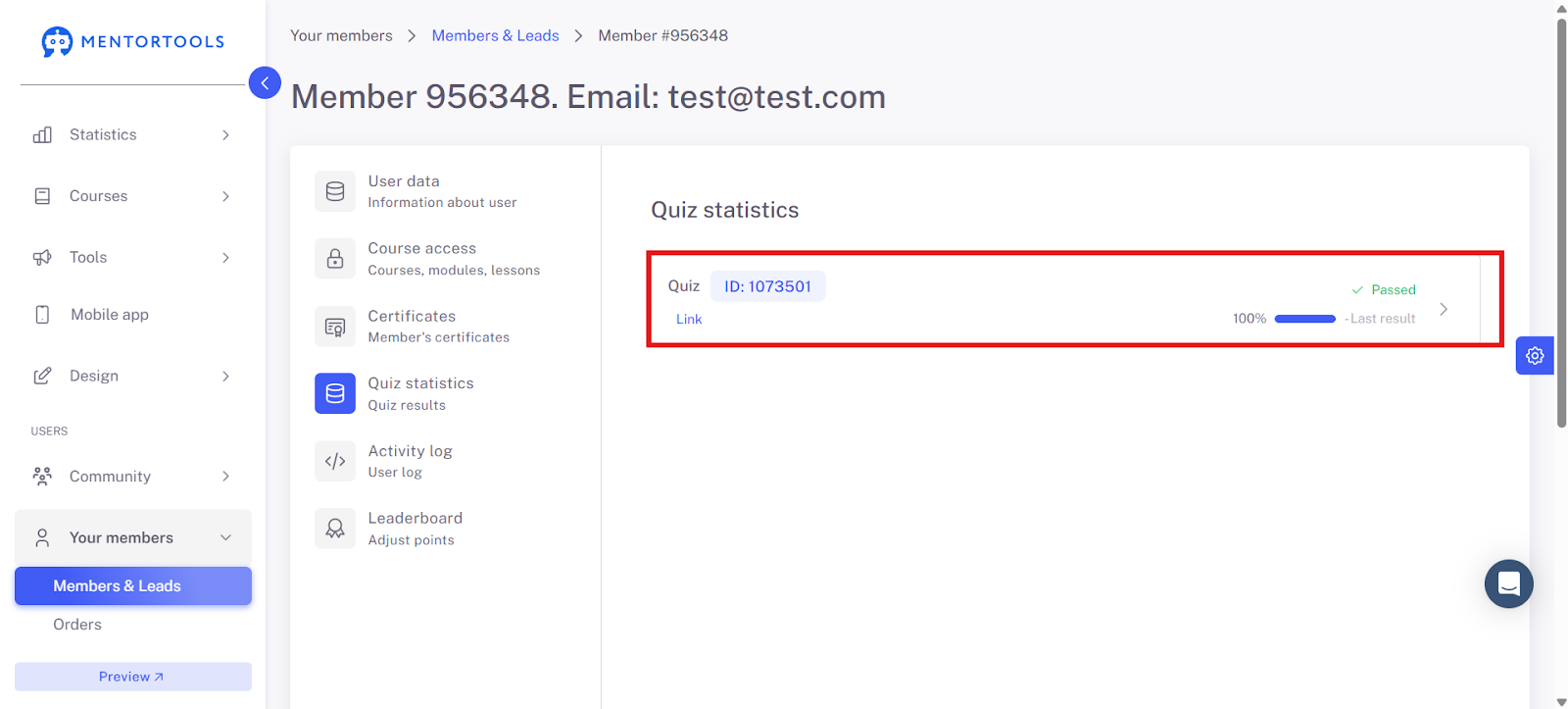Click the MentorTools logo icon
The width and height of the screenshot is (1568, 709).
pyautogui.click(x=57, y=41)
